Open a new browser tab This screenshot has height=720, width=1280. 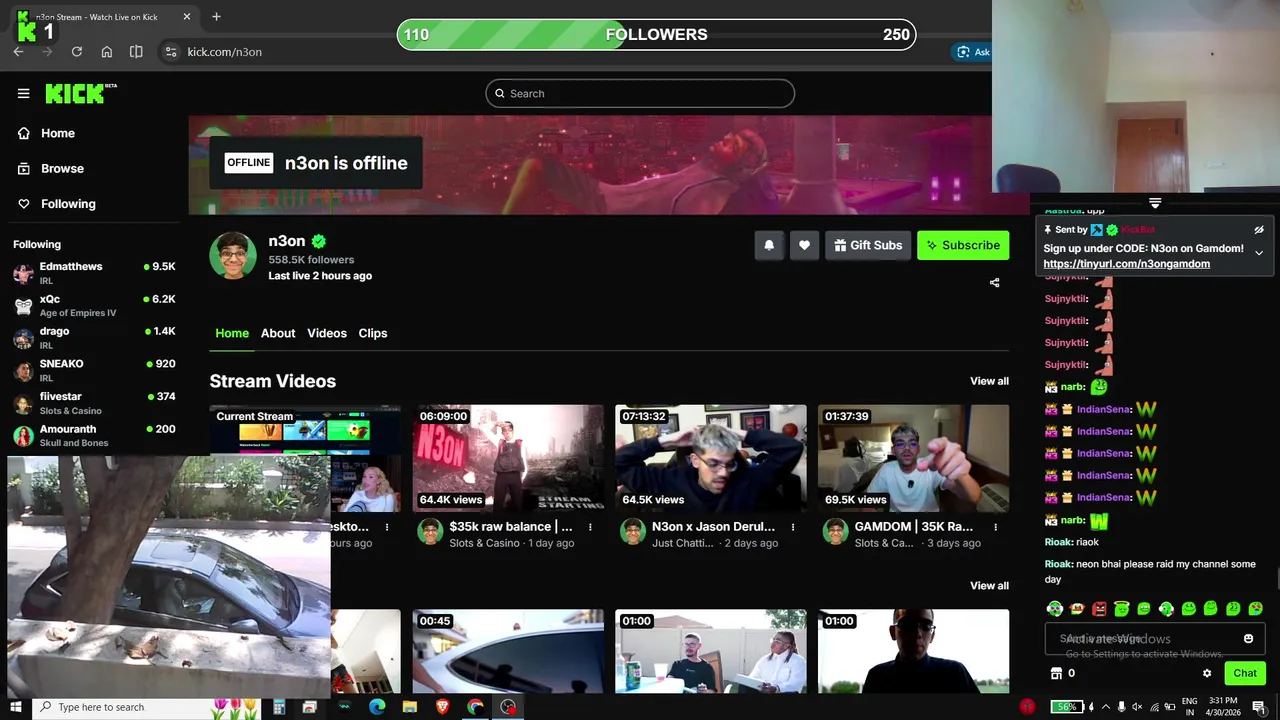point(216,16)
